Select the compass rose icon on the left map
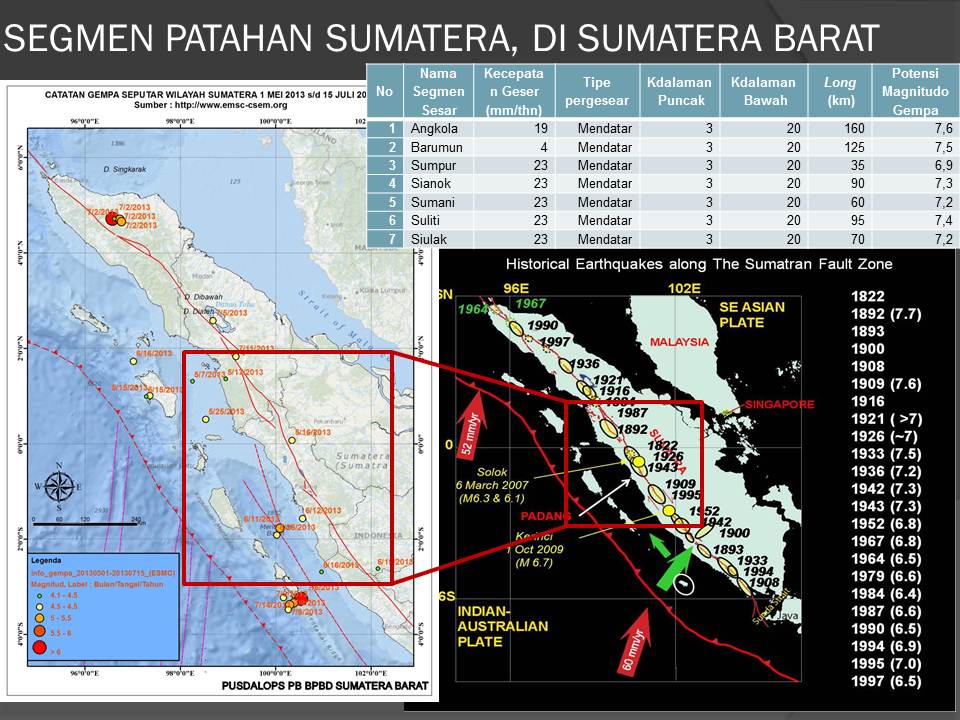This screenshot has height=720, width=960. (x=60, y=485)
